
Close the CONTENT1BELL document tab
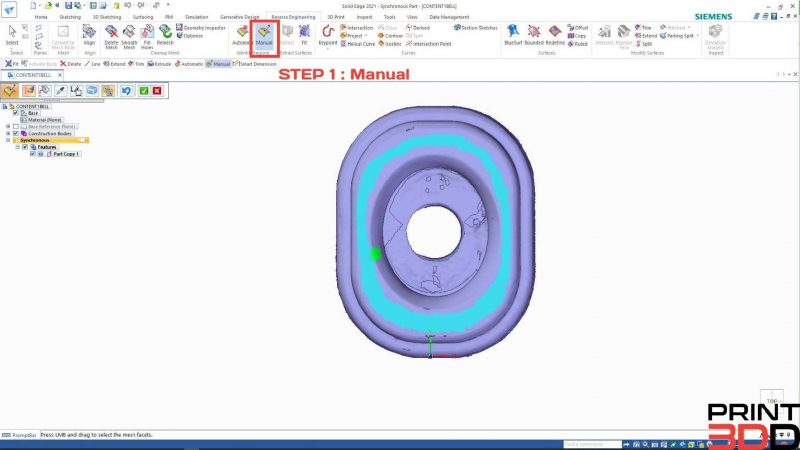60,75
